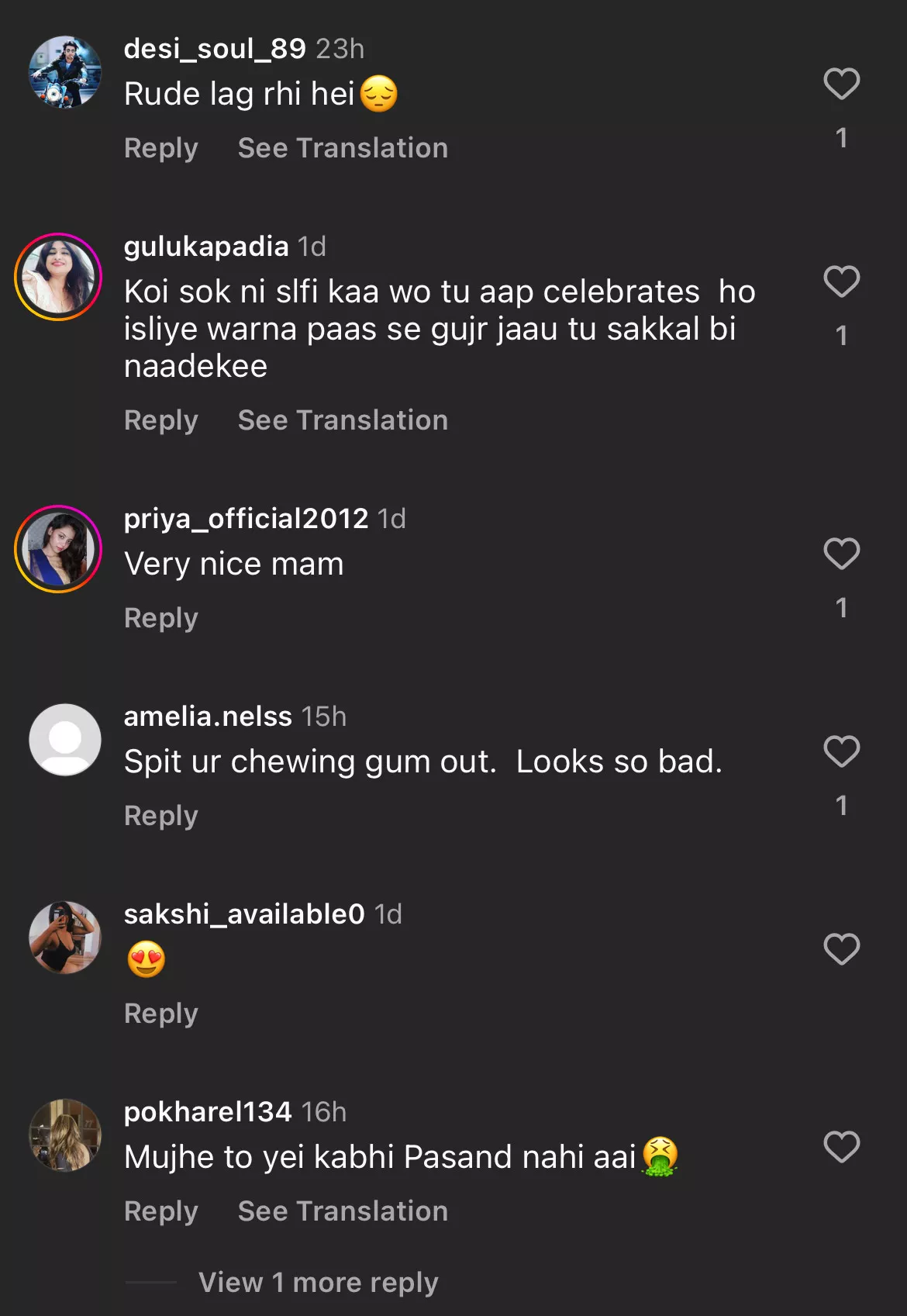
Task: Heart amelia.nelss's chewing gum comment
Action: pyautogui.click(x=841, y=751)
